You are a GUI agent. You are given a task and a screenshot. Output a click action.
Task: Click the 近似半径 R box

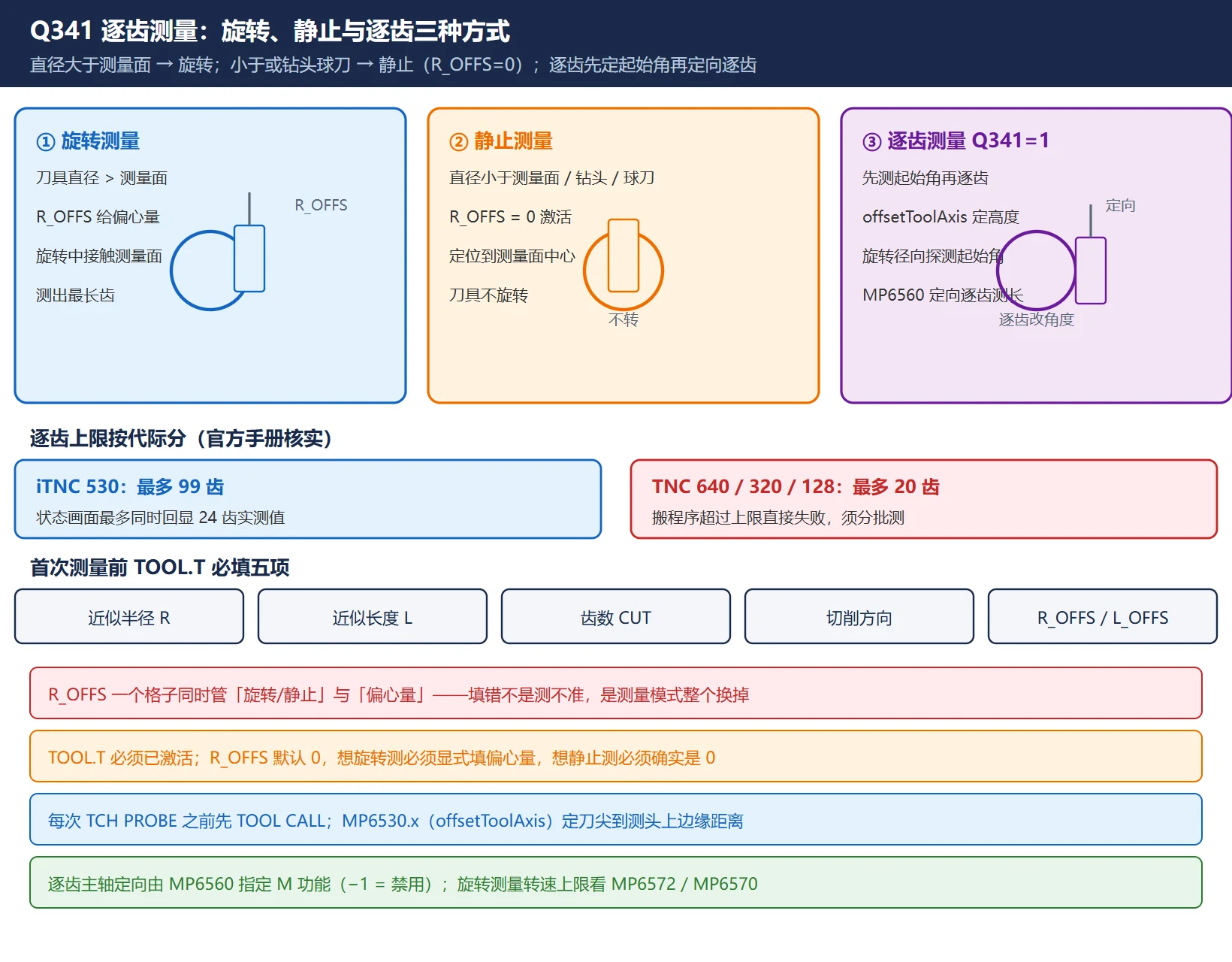point(129,616)
